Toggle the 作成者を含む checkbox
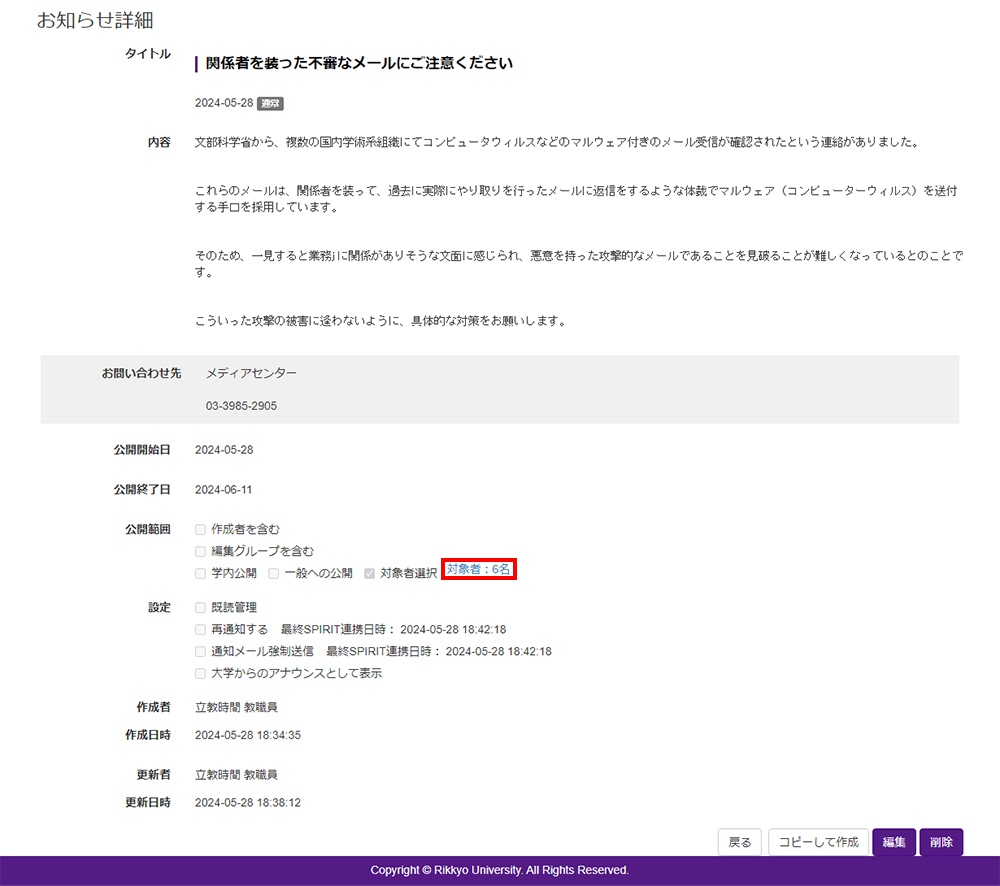1000x886 pixels. coord(201,529)
